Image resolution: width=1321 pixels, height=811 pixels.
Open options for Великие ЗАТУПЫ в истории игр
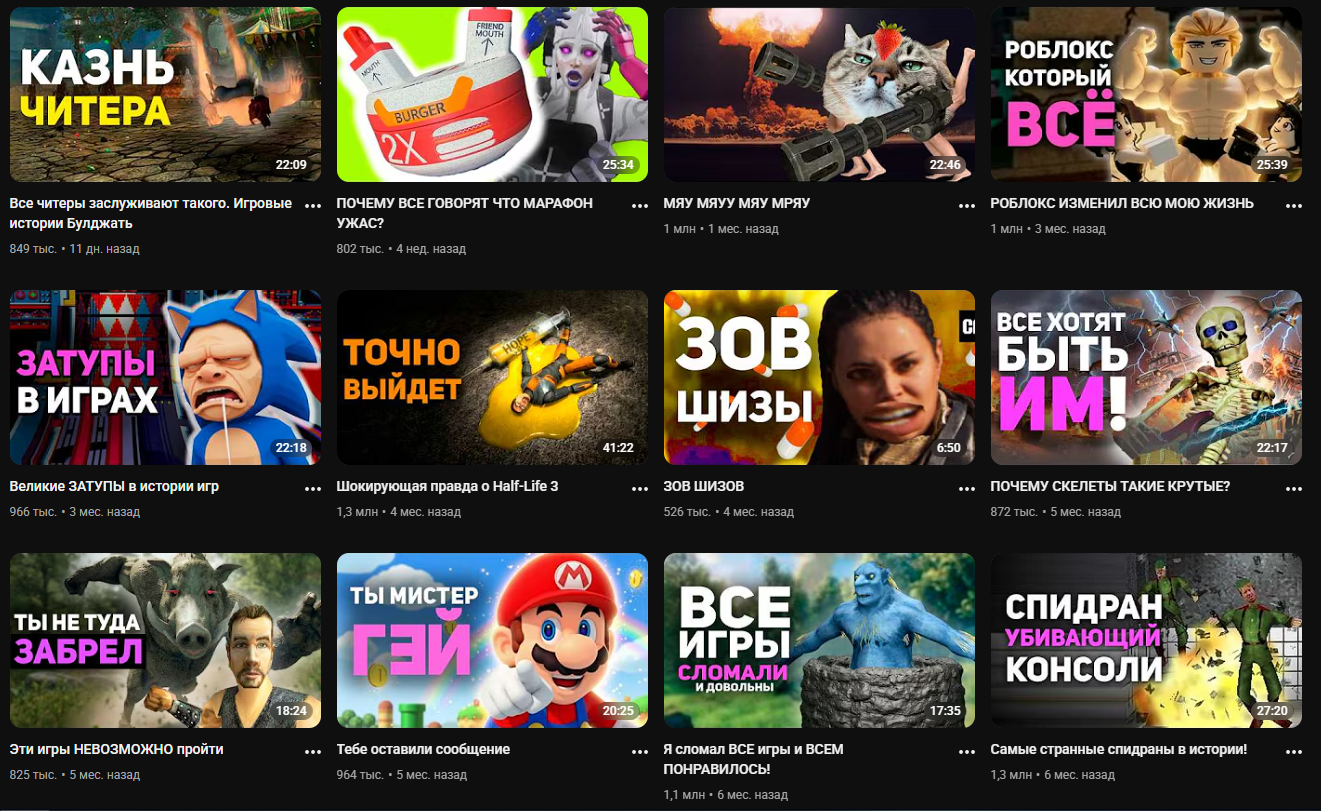(312, 488)
